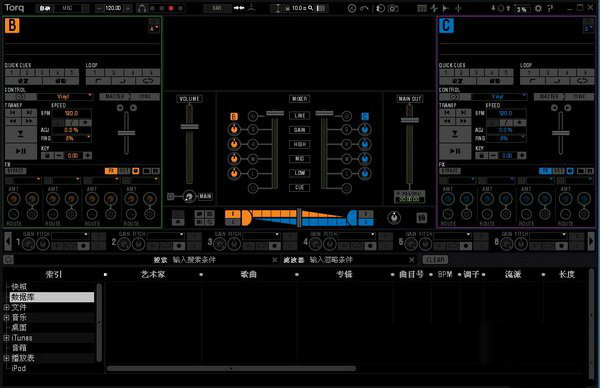The width and height of the screenshot is (600, 388).
Task: Click deck B key plus button
Action: (x=87, y=155)
